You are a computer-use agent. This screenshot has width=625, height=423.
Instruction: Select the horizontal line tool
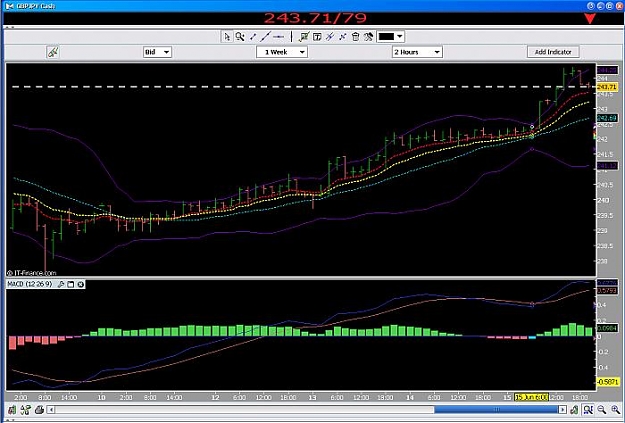279,37
